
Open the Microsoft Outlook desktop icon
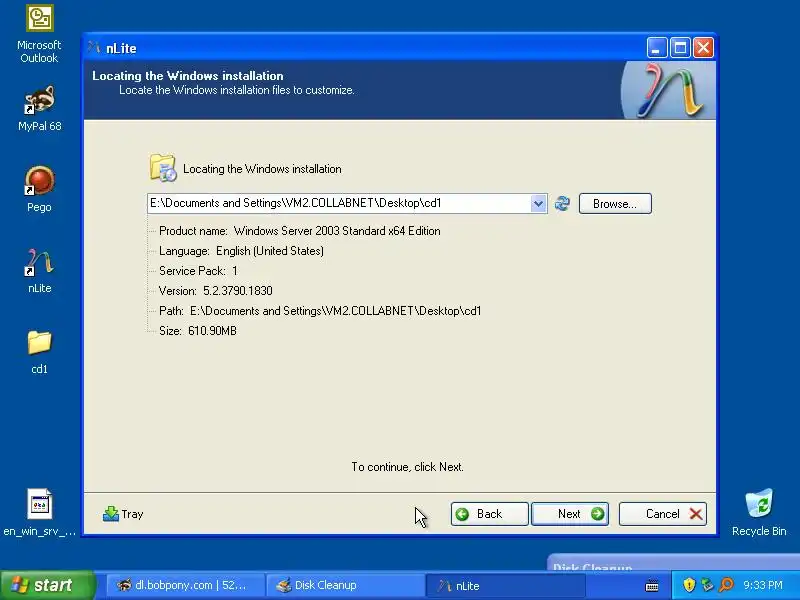39,34
